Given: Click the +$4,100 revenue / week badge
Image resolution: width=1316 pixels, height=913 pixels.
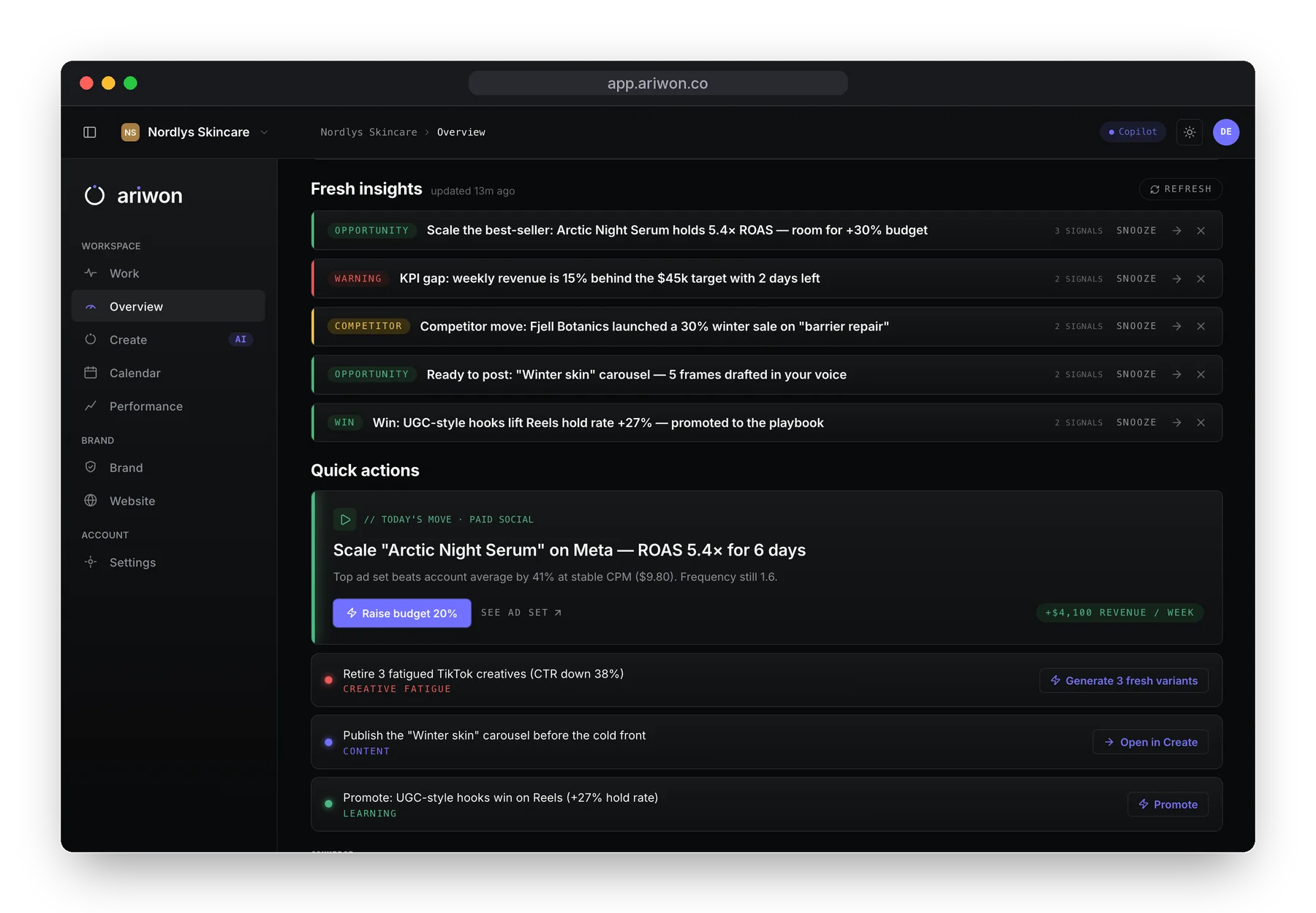Looking at the screenshot, I should 1119,613.
